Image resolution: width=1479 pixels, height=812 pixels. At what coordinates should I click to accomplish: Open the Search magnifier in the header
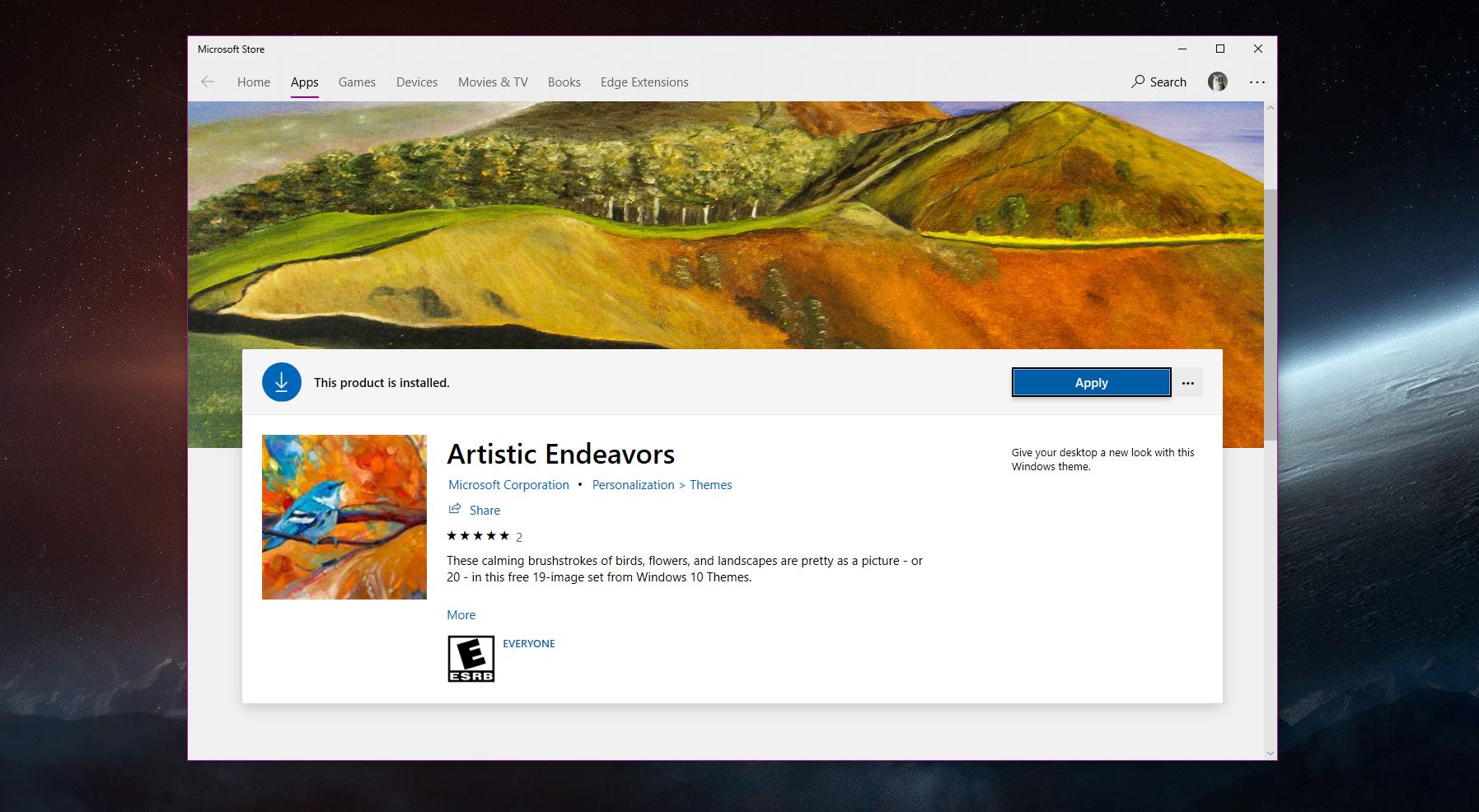click(x=1139, y=82)
